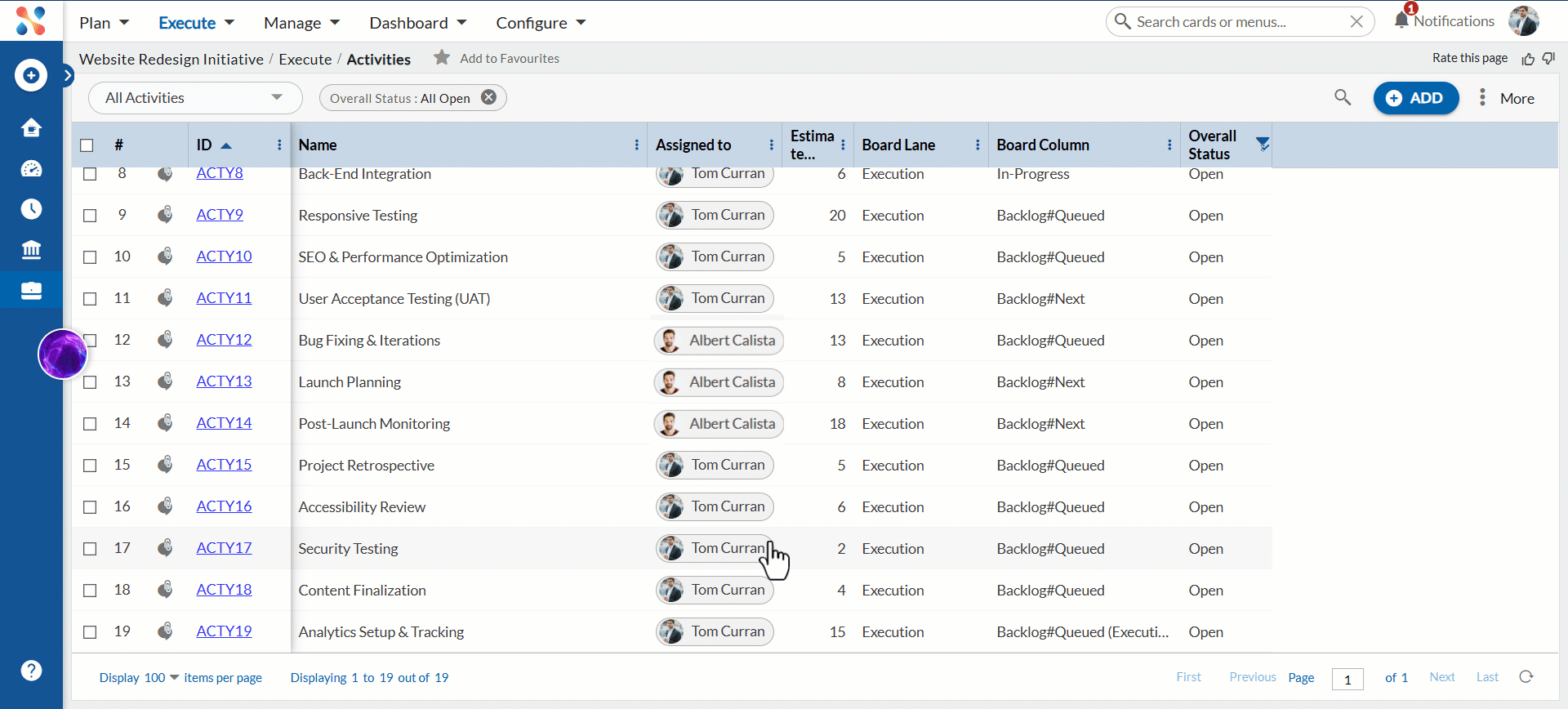Open the ACTY13 activity link
Viewport: 1568px width, 709px height.
click(x=224, y=381)
